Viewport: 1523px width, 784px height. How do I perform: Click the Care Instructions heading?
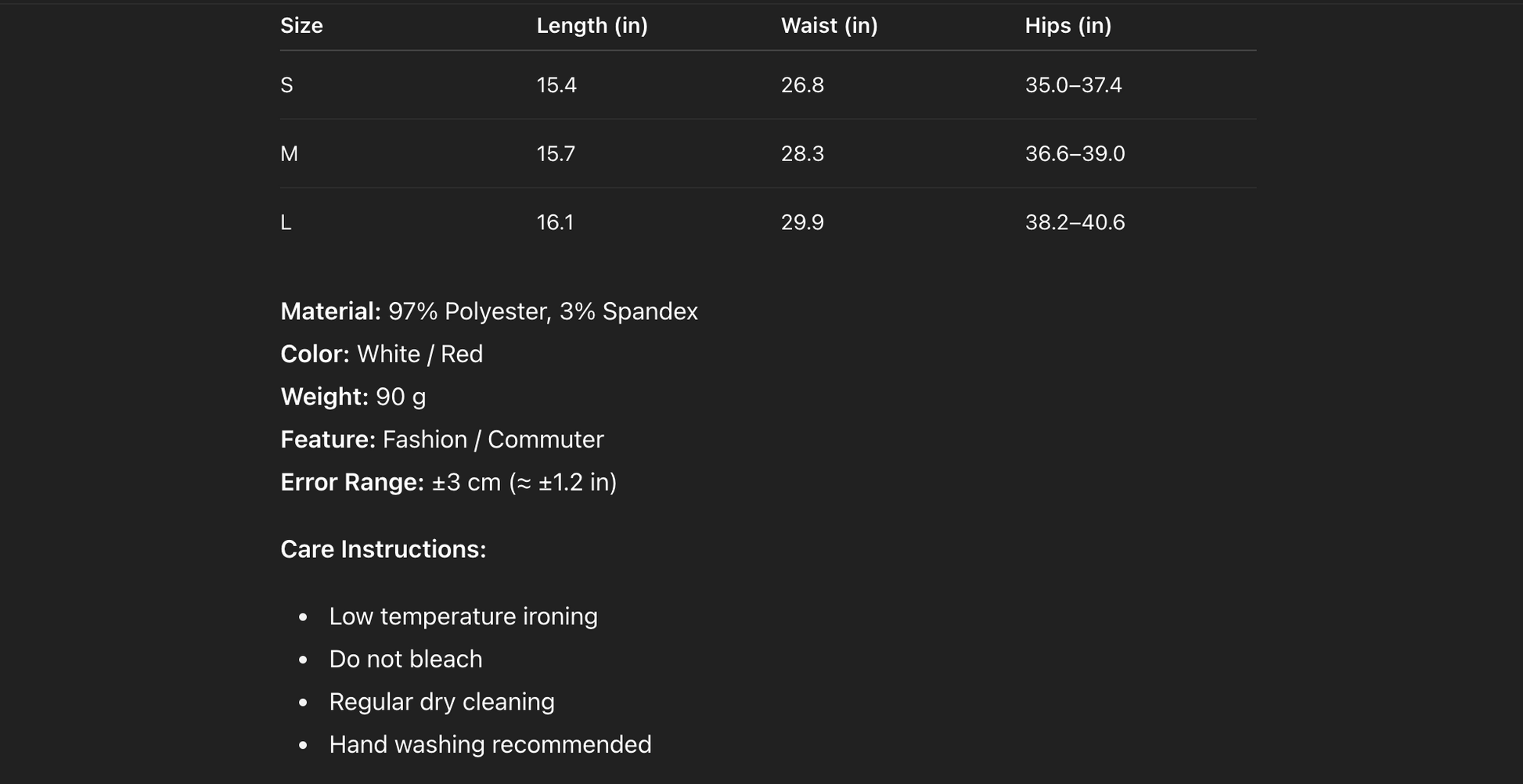[383, 549]
